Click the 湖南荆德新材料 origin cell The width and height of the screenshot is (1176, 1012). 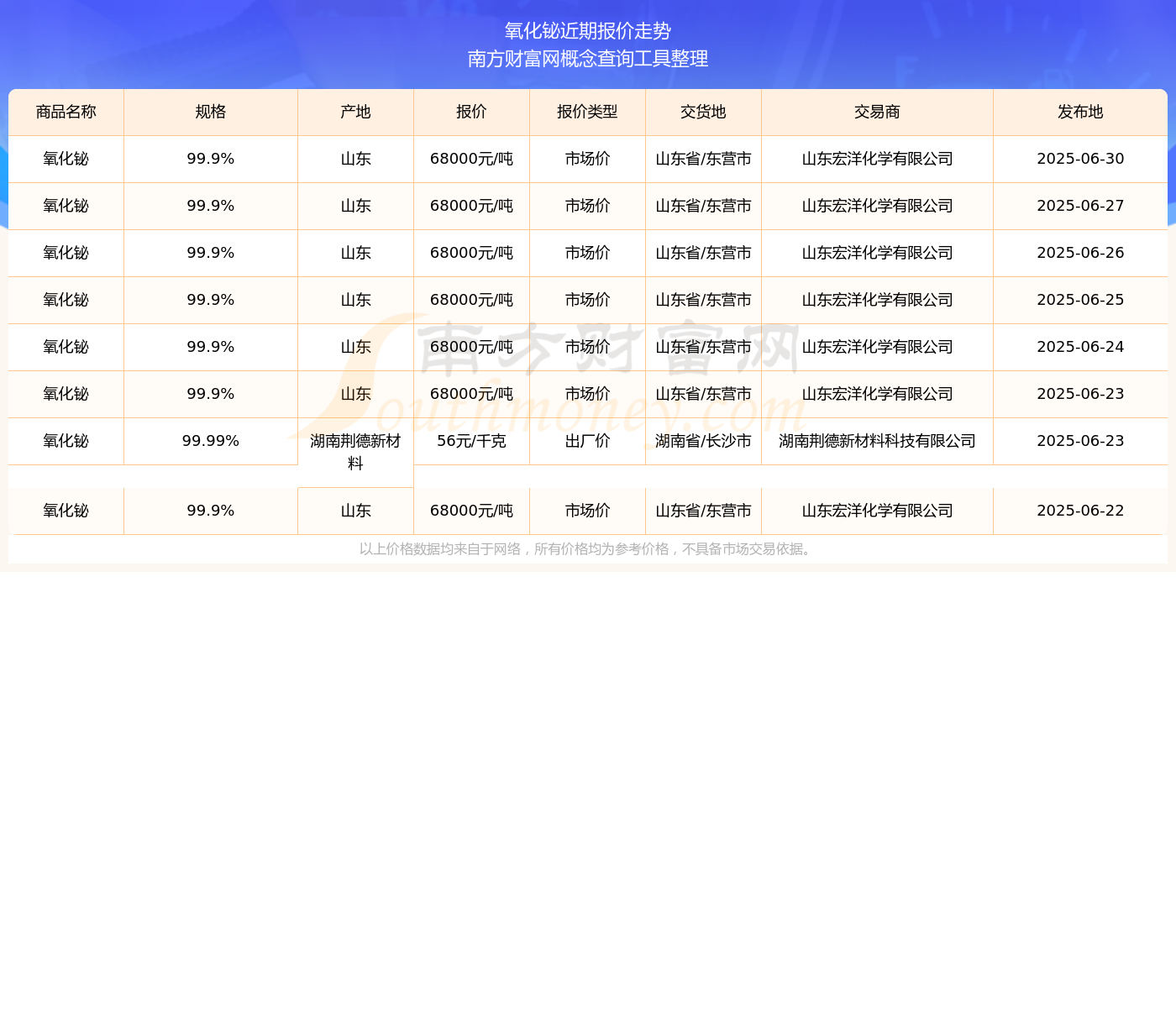click(355, 452)
